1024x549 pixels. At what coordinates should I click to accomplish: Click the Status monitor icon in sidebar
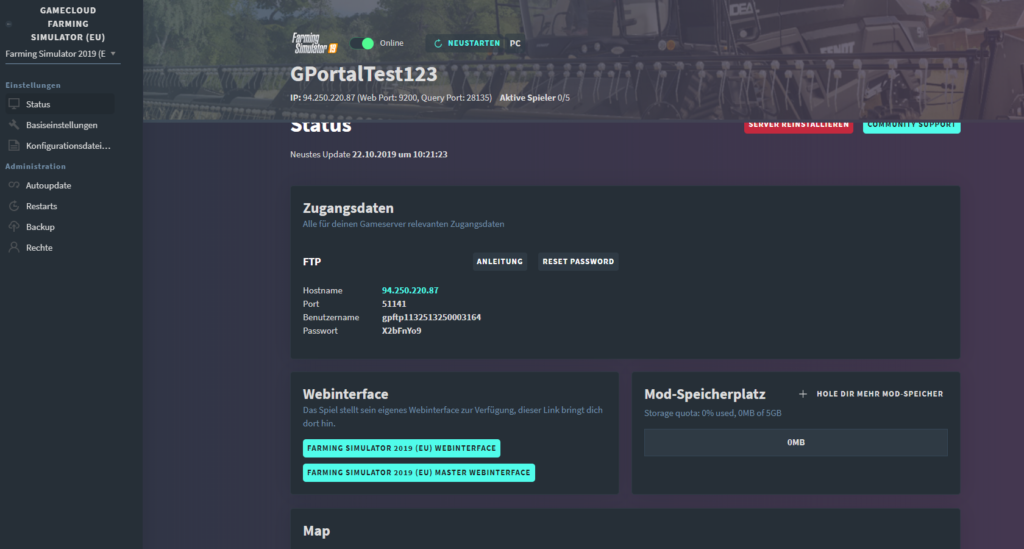[x=14, y=104]
